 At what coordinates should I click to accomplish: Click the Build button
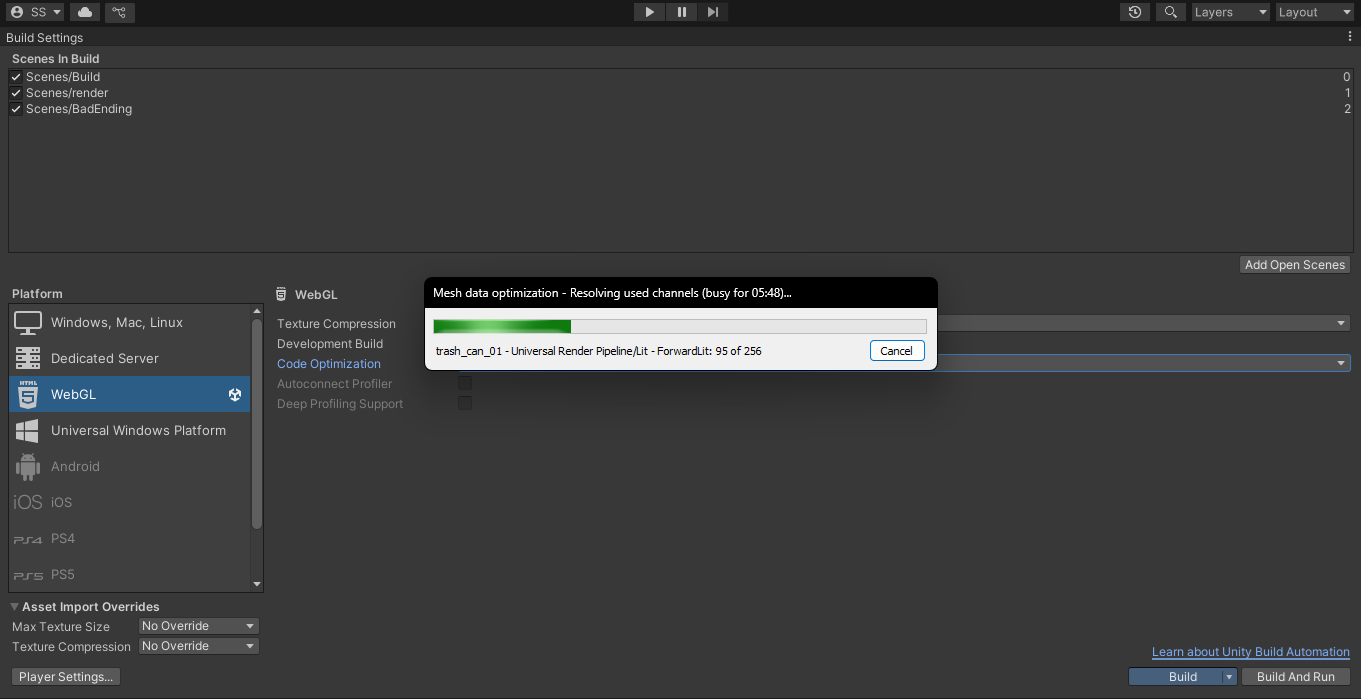click(1183, 677)
